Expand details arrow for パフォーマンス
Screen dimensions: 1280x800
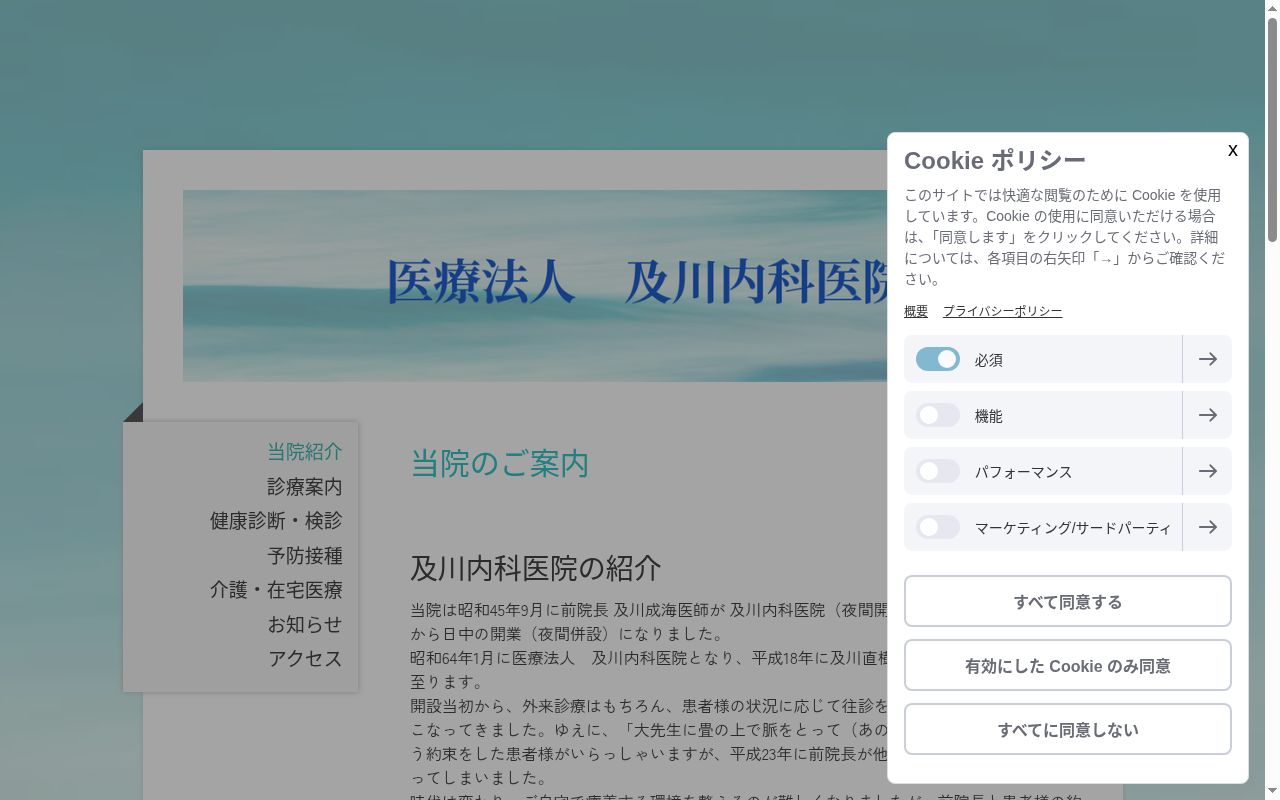tap(1207, 471)
